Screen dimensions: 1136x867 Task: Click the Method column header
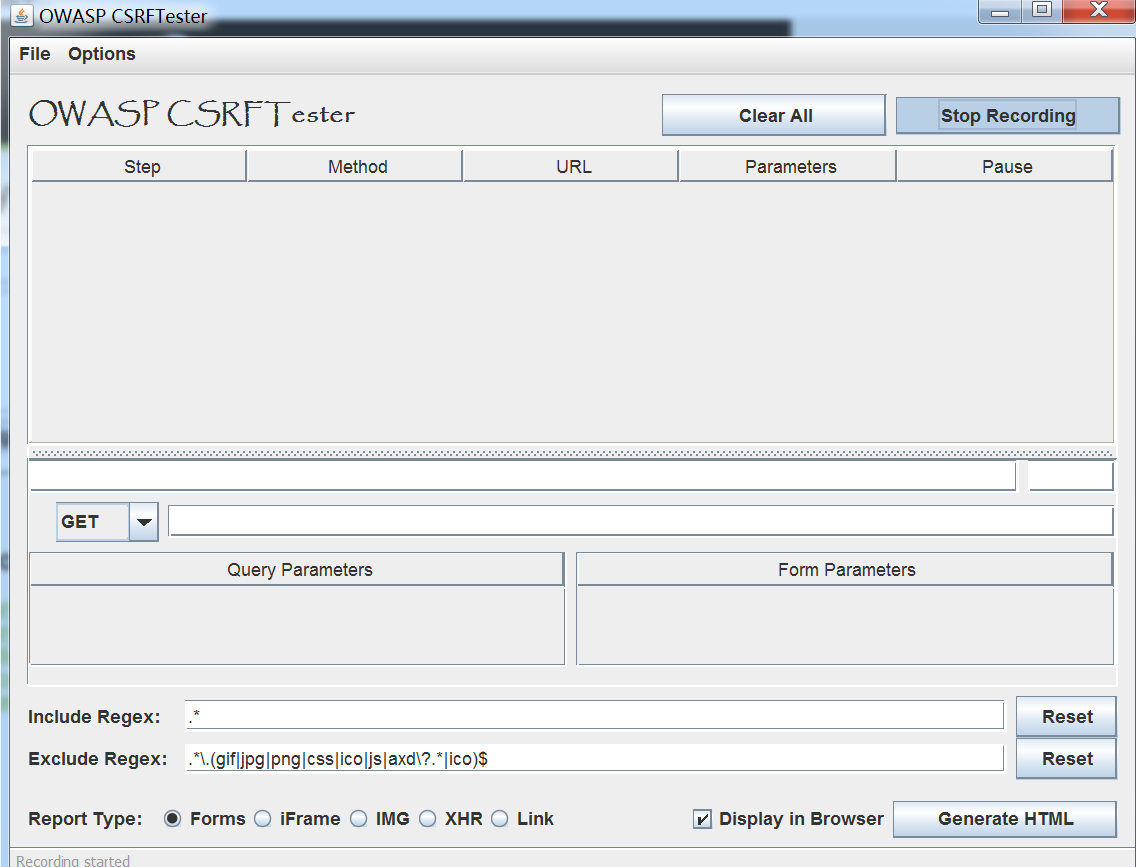pyautogui.click(x=355, y=167)
